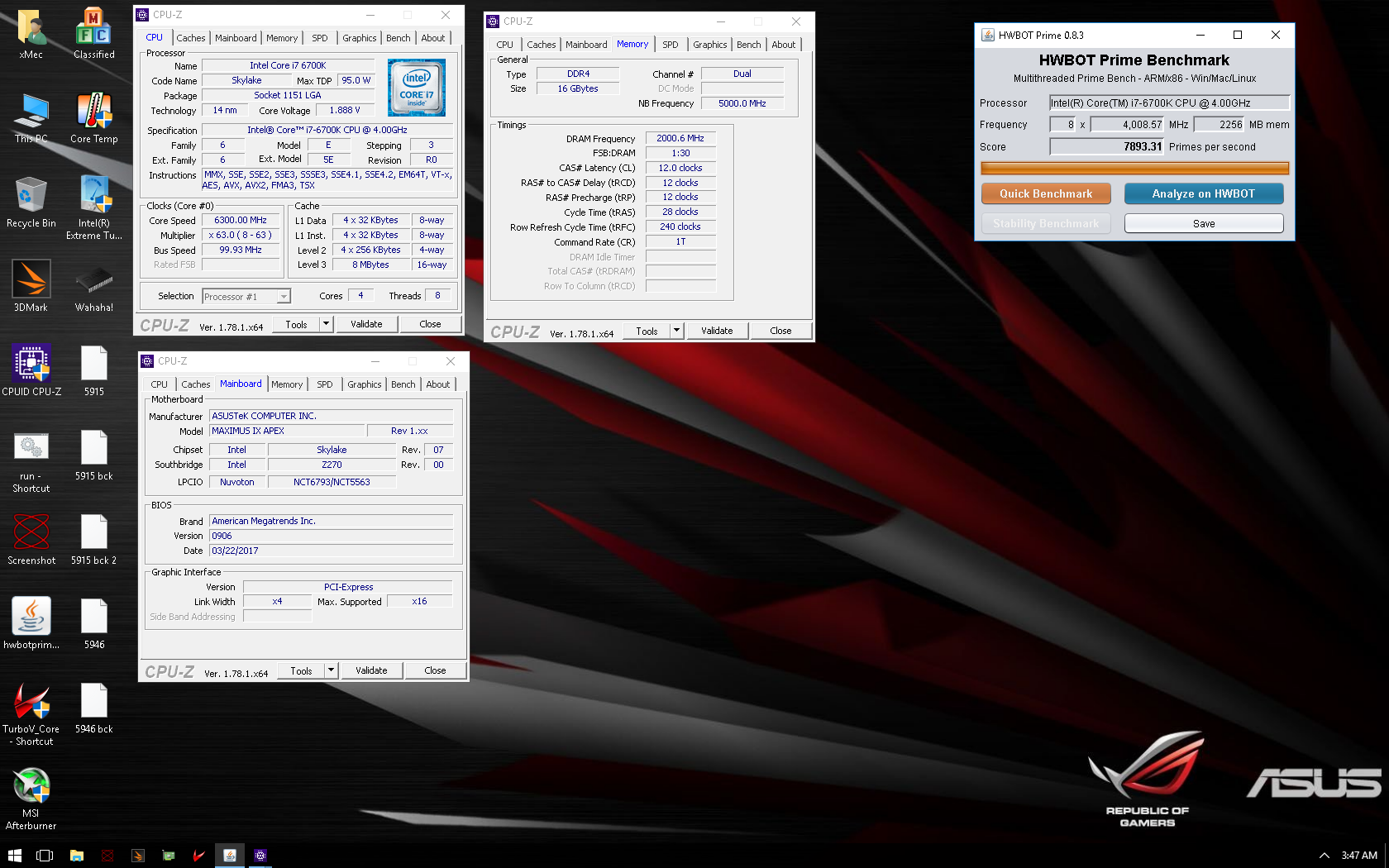Save the HWBOT Prime result
1389x868 pixels.
point(1204,223)
